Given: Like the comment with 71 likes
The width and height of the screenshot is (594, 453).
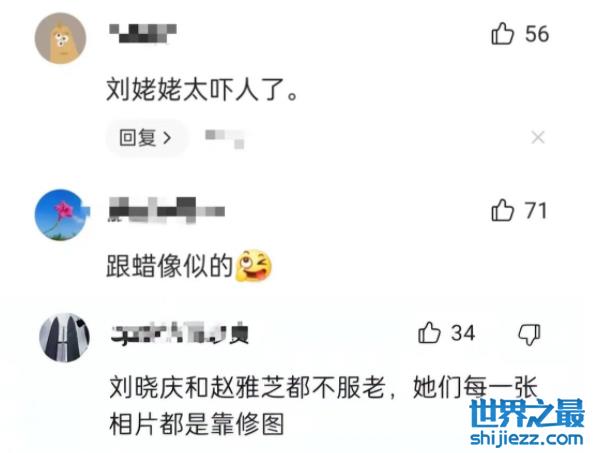Looking at the screenshot, I should (502, 210).
